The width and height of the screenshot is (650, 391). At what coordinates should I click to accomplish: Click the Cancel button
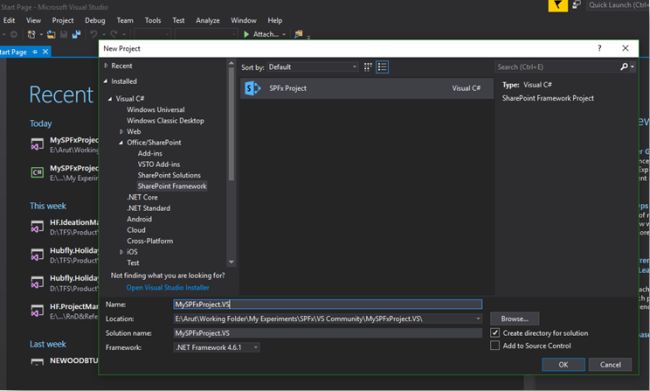pos(610,364)
